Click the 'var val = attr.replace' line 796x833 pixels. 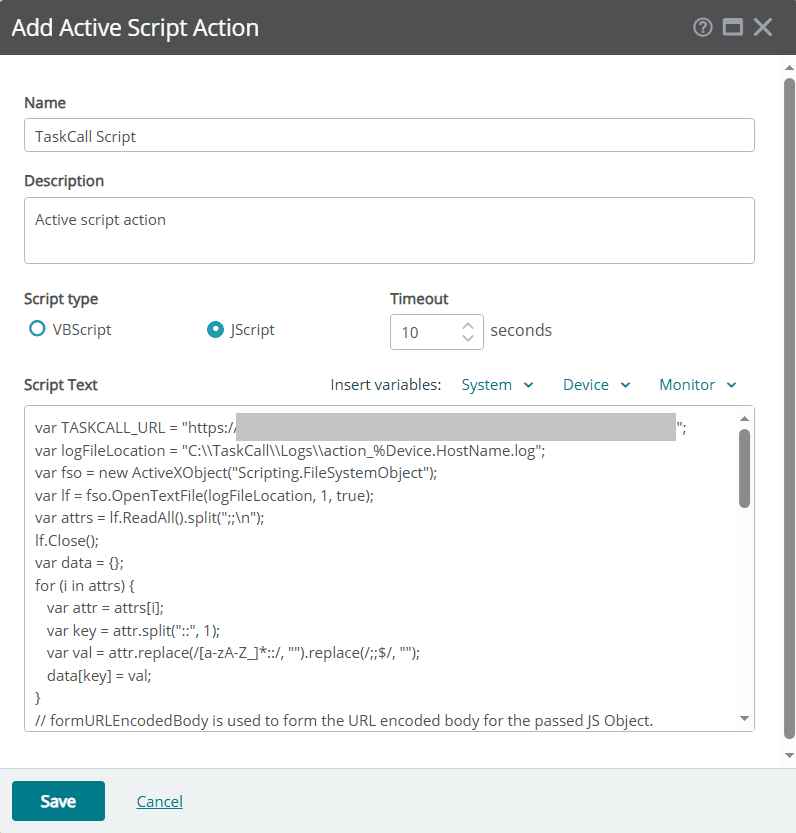coord(233,652)
